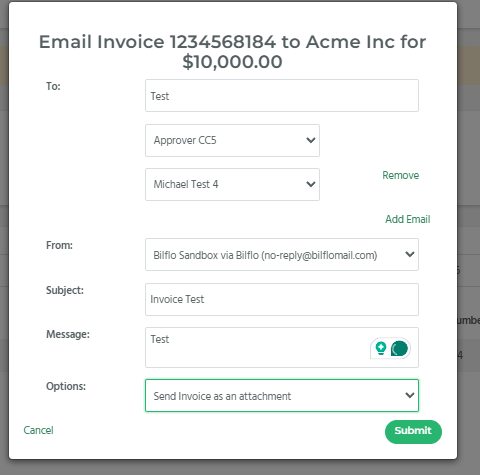Click the dark green Grammarly loading icon
The width and height of the screenshot is (480, 475).
coord(399,348)
